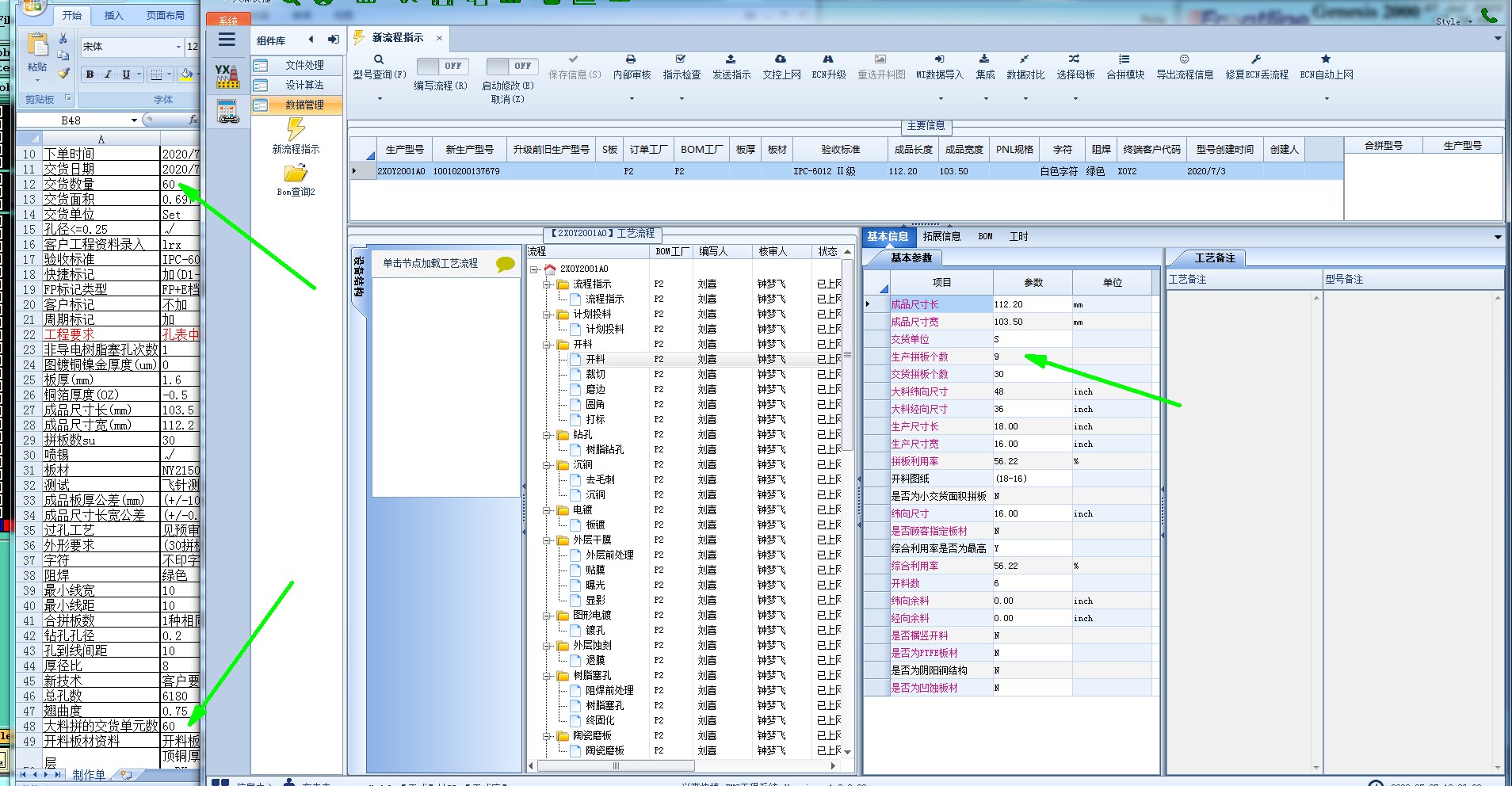This screenshot has height=786, width=1512.
Task: Click the calculator link icon in sidebar
Action: click(x=228, y=112)
